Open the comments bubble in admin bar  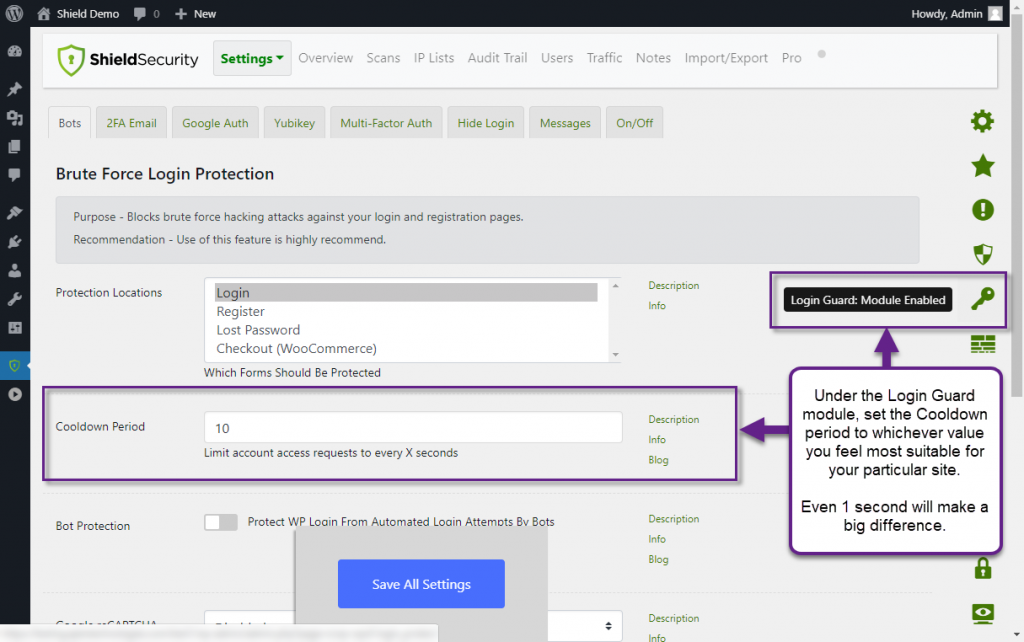point(140,14)
